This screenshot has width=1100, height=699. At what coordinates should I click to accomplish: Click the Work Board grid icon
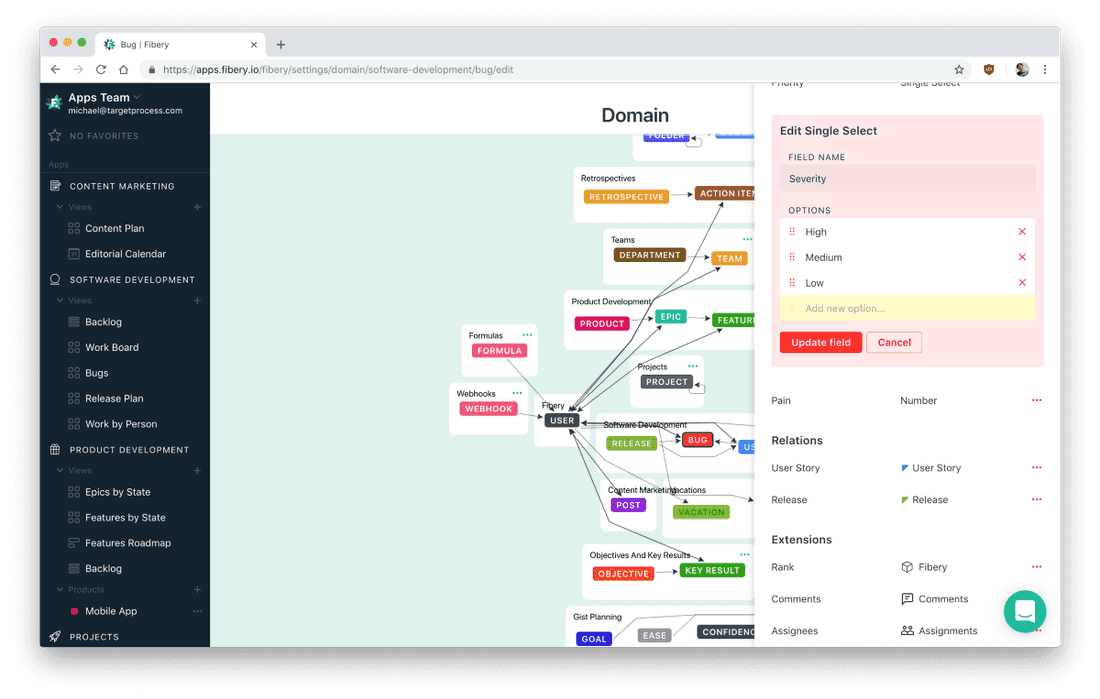pyautogui.click(x=74, y=347)
